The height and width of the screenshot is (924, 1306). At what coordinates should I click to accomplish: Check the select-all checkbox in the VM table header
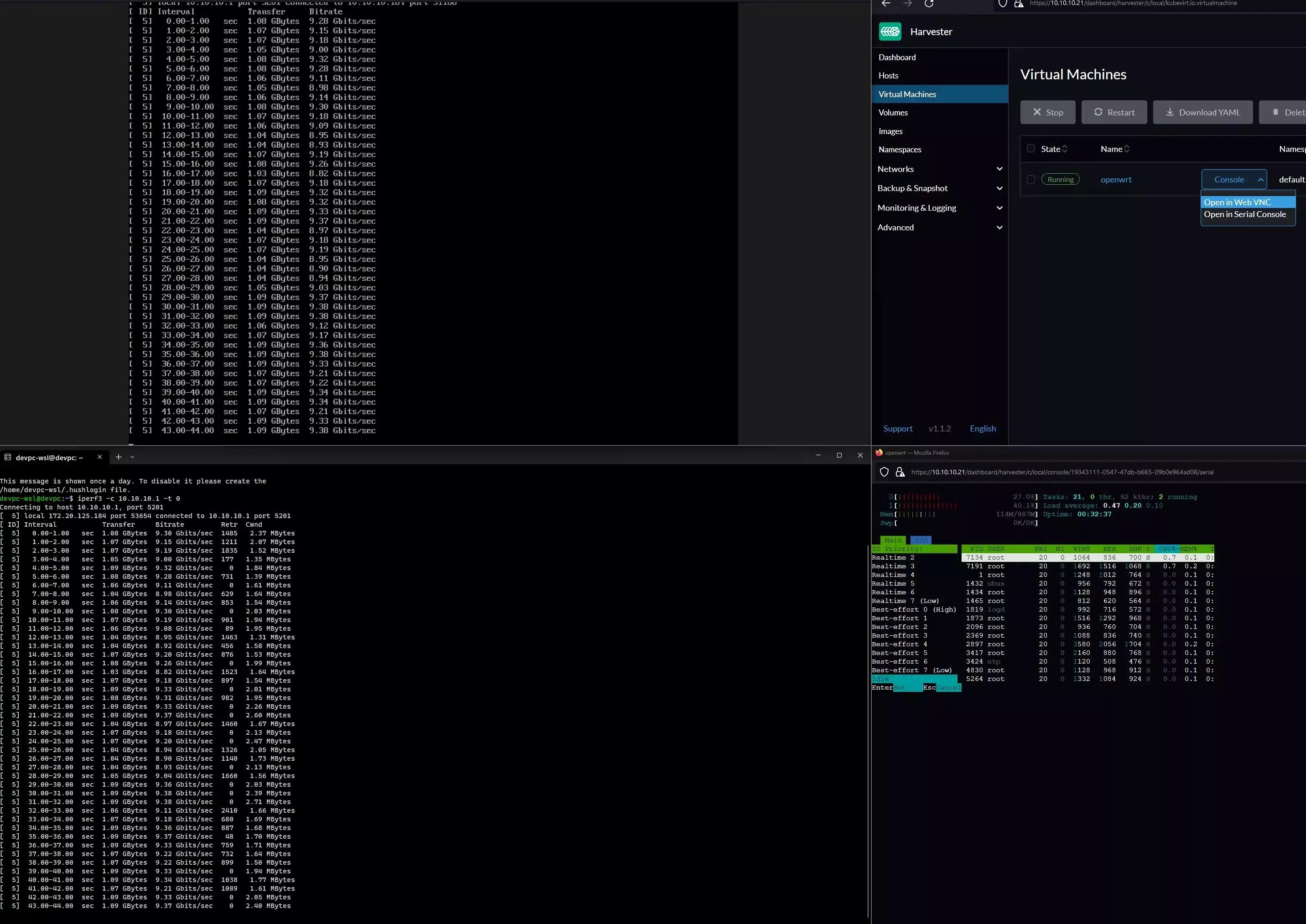(x=1031, y=148)
